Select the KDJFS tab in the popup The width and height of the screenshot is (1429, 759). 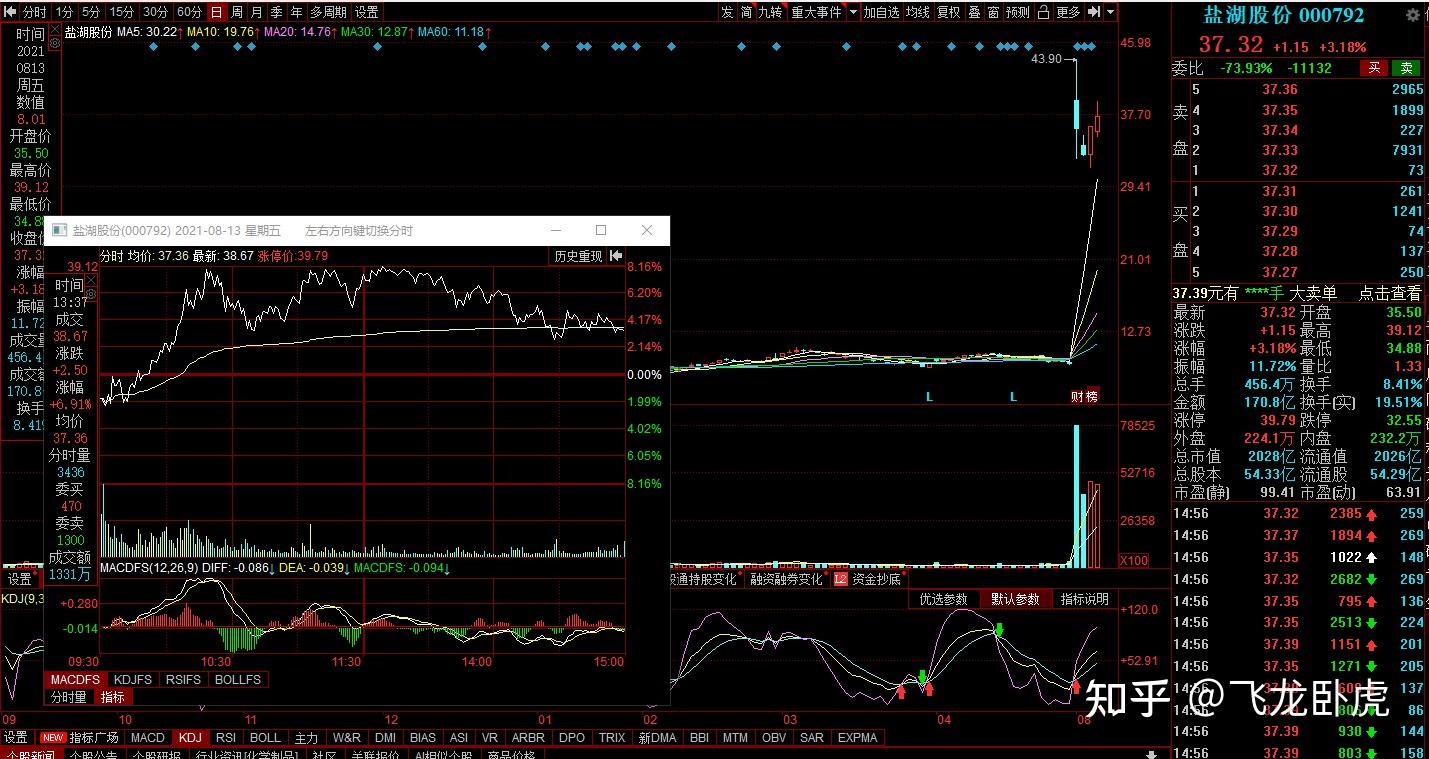(133, 680)
